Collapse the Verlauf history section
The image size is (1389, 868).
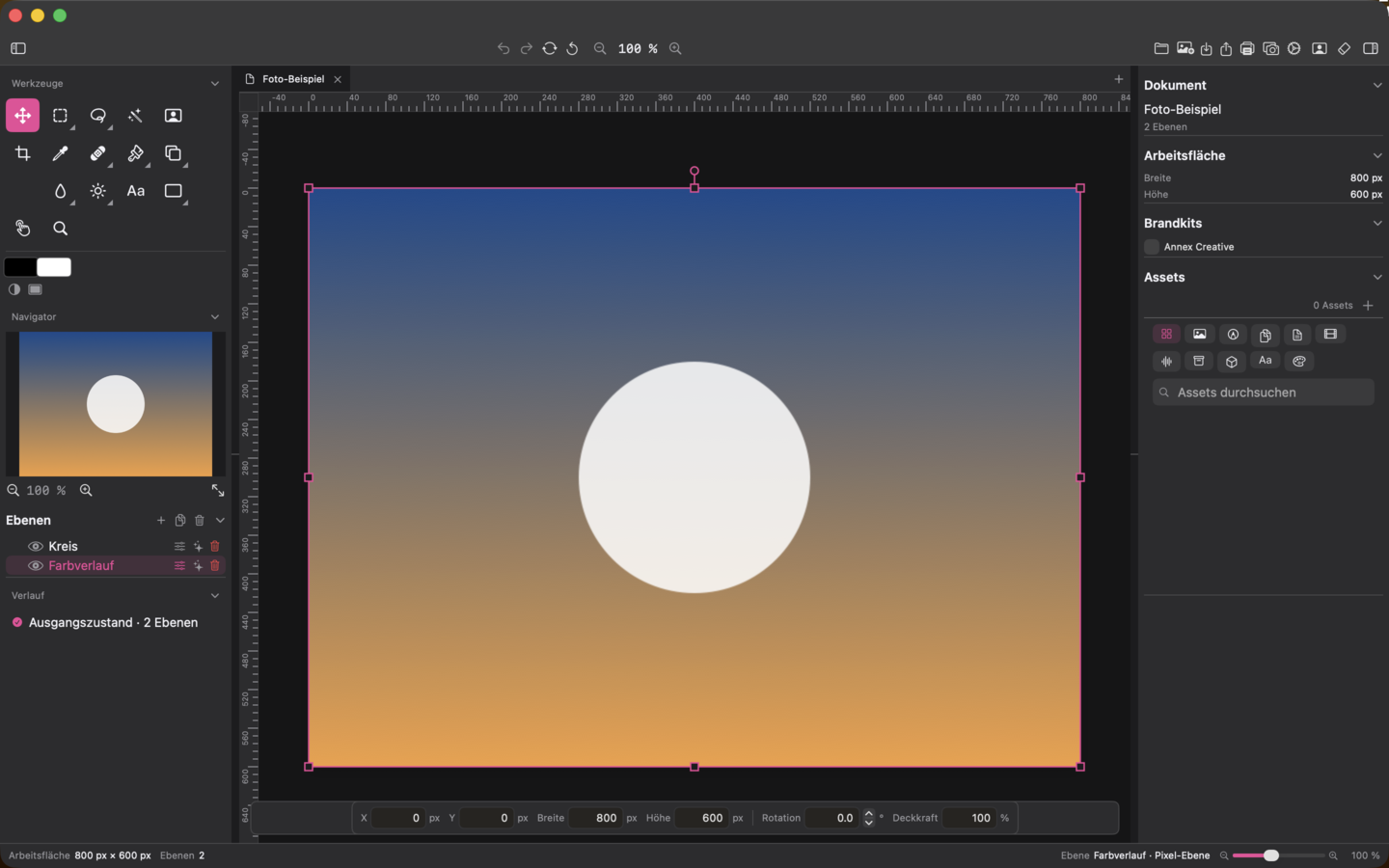point(215,596)
